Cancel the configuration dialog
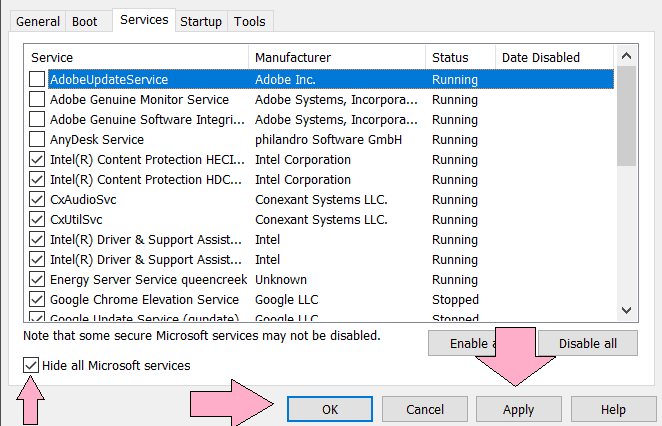The image size is (662, 426). (x=425, y=409)
